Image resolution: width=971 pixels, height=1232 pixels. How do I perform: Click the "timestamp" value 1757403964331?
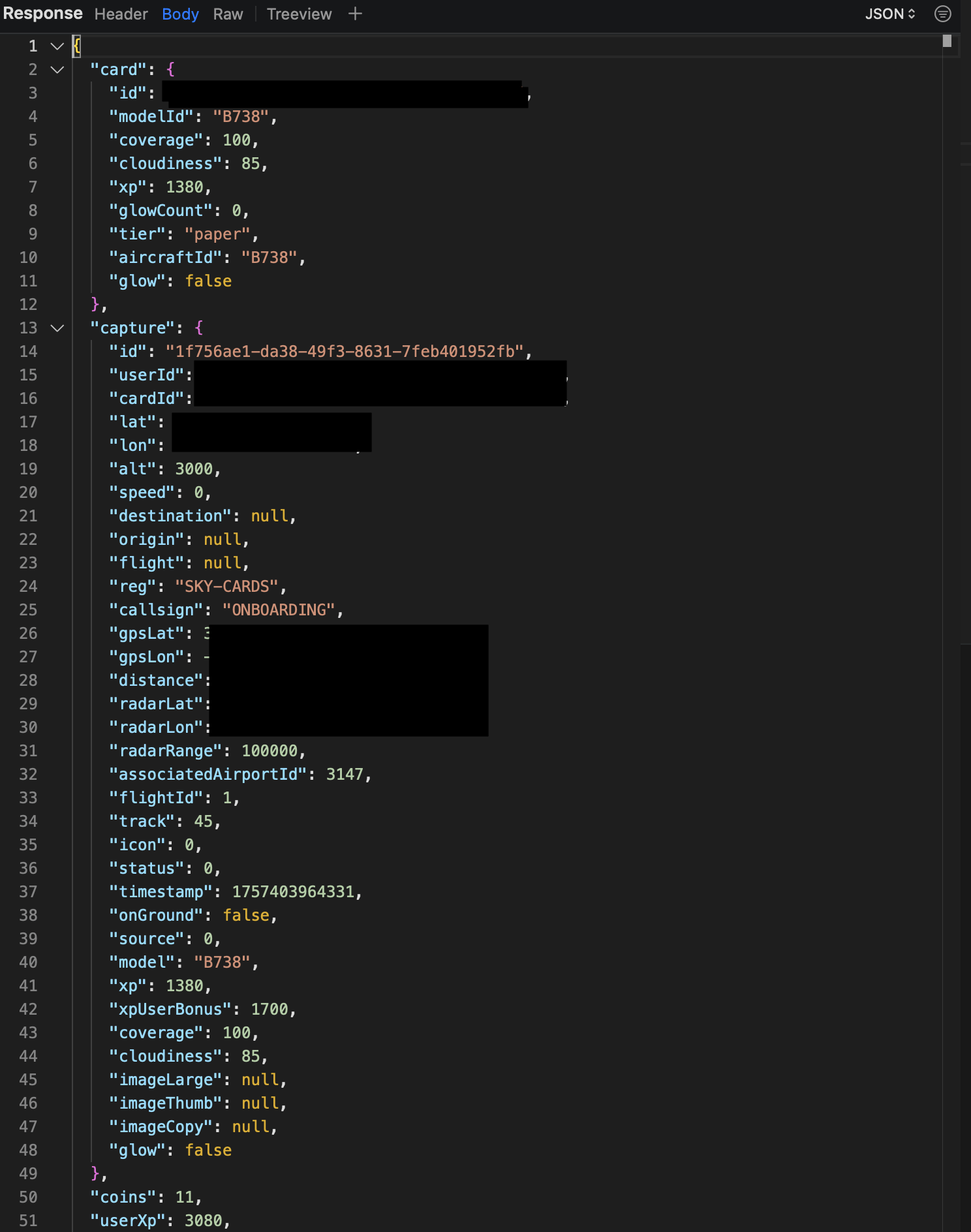(293, 892)
